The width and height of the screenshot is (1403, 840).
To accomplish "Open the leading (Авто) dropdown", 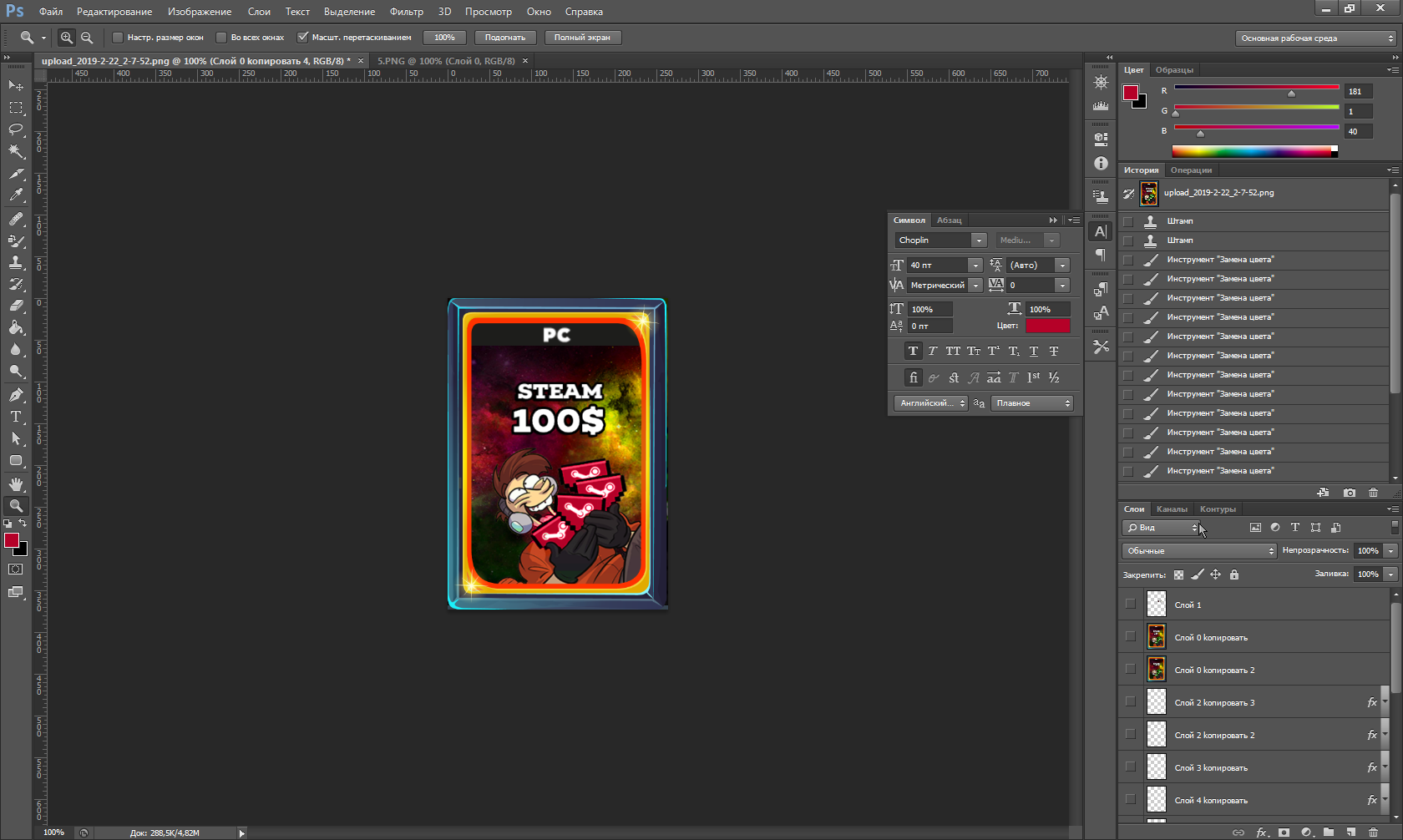I will click(x=1062, y=266).
